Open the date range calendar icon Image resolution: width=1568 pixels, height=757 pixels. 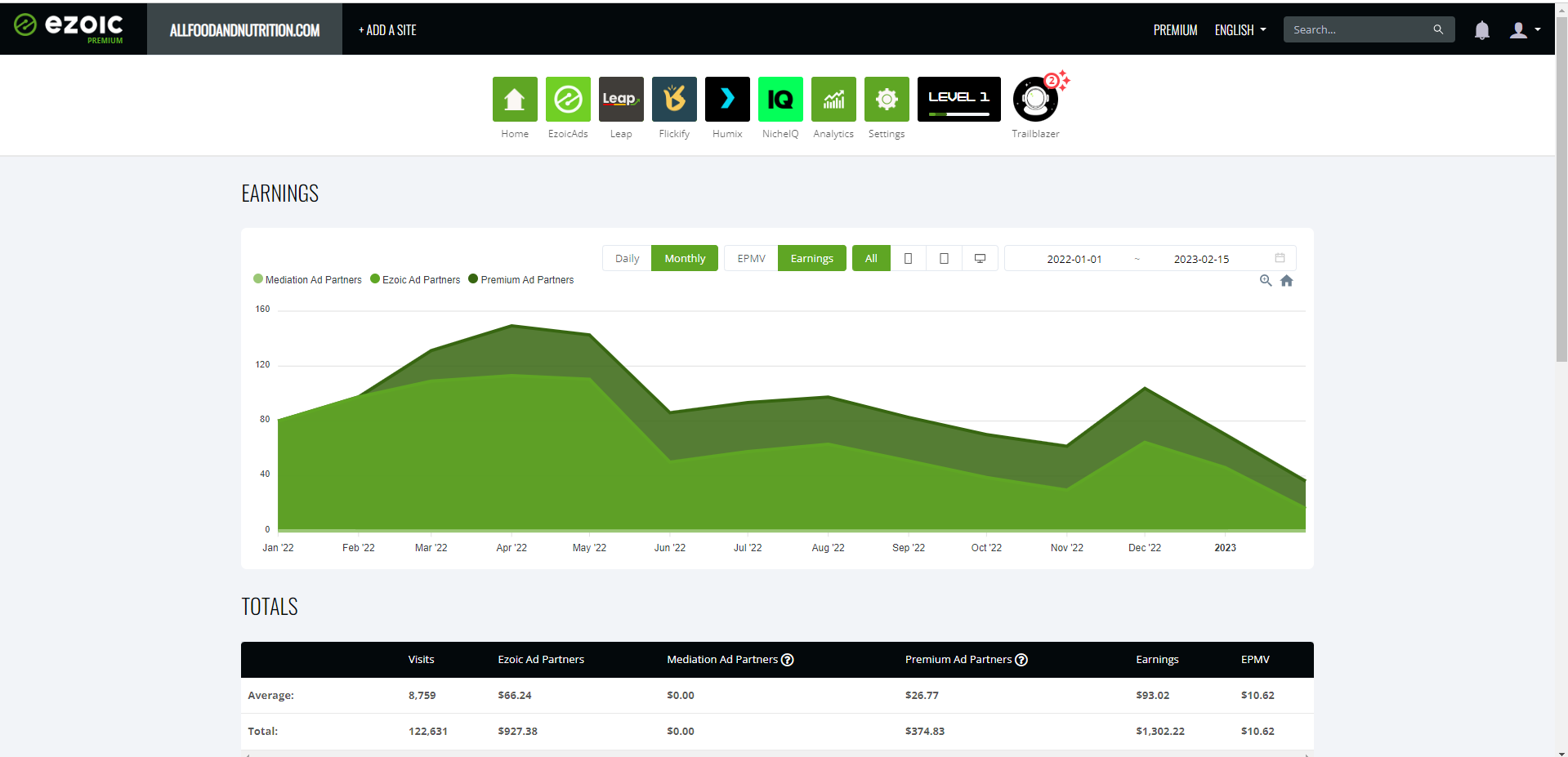[1280, 258]
